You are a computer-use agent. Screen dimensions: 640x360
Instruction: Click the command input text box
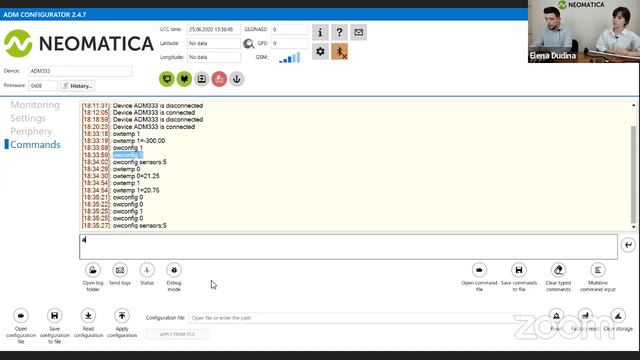[x=348, y=247]
